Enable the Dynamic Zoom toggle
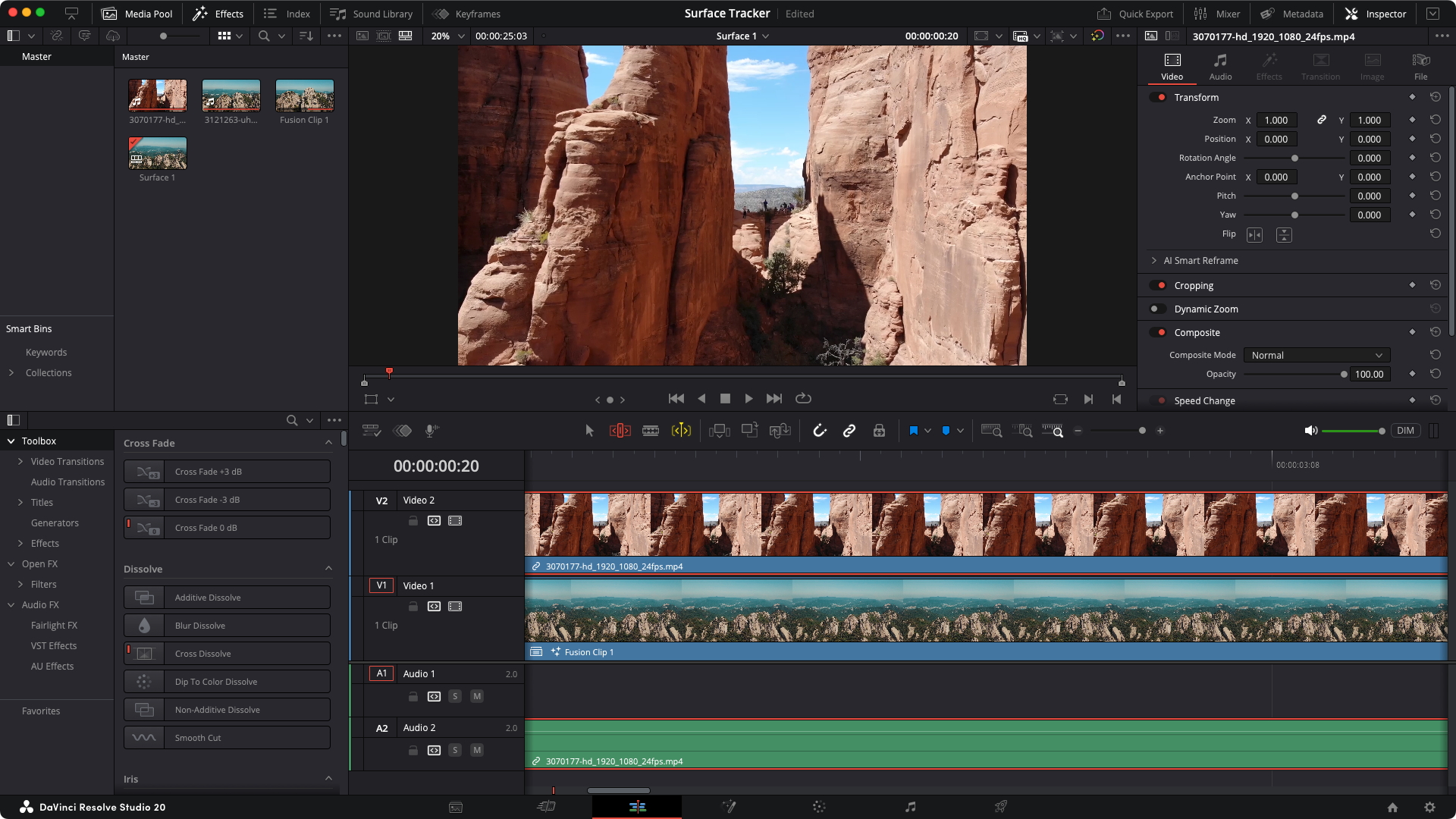The width and height of the screenshot is (1456, 819). (1158, 309)
